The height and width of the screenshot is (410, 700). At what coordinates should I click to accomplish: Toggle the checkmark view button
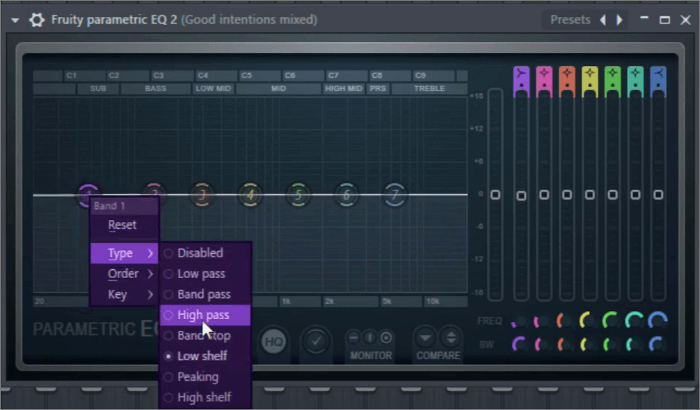(x=316, y=342)
